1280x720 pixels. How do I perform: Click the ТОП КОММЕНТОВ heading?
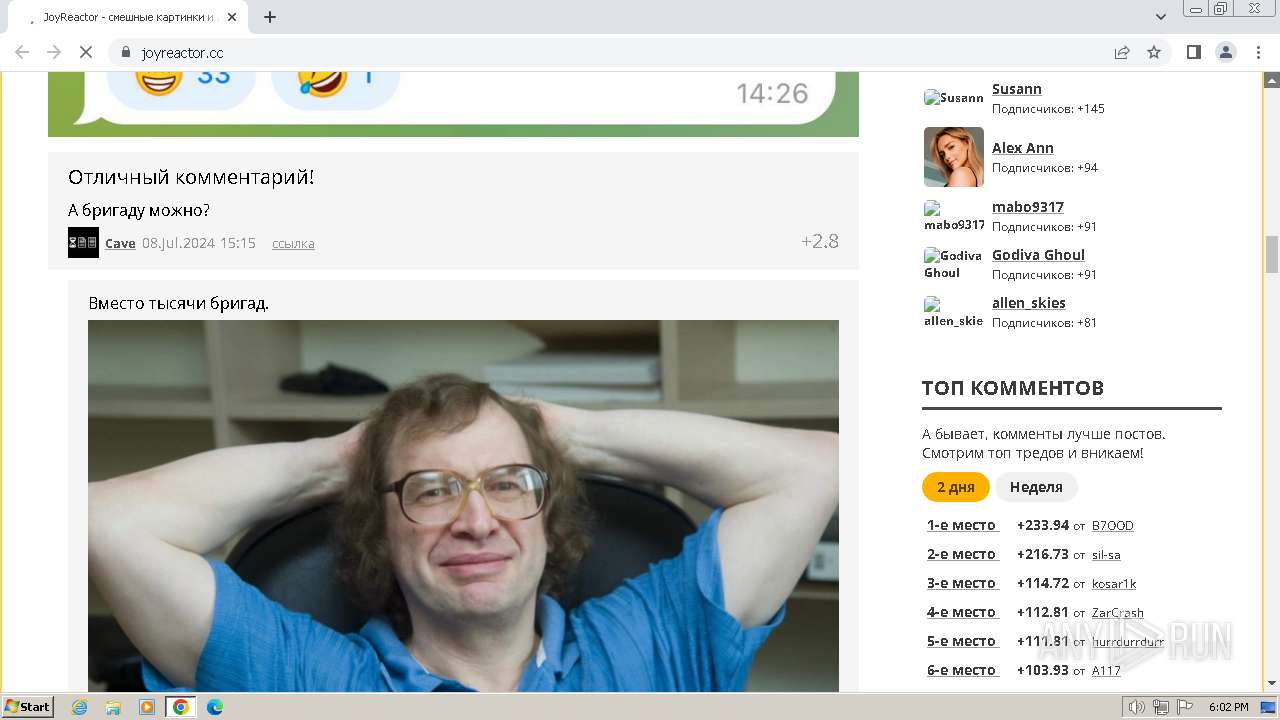[x=1013, y=388]
